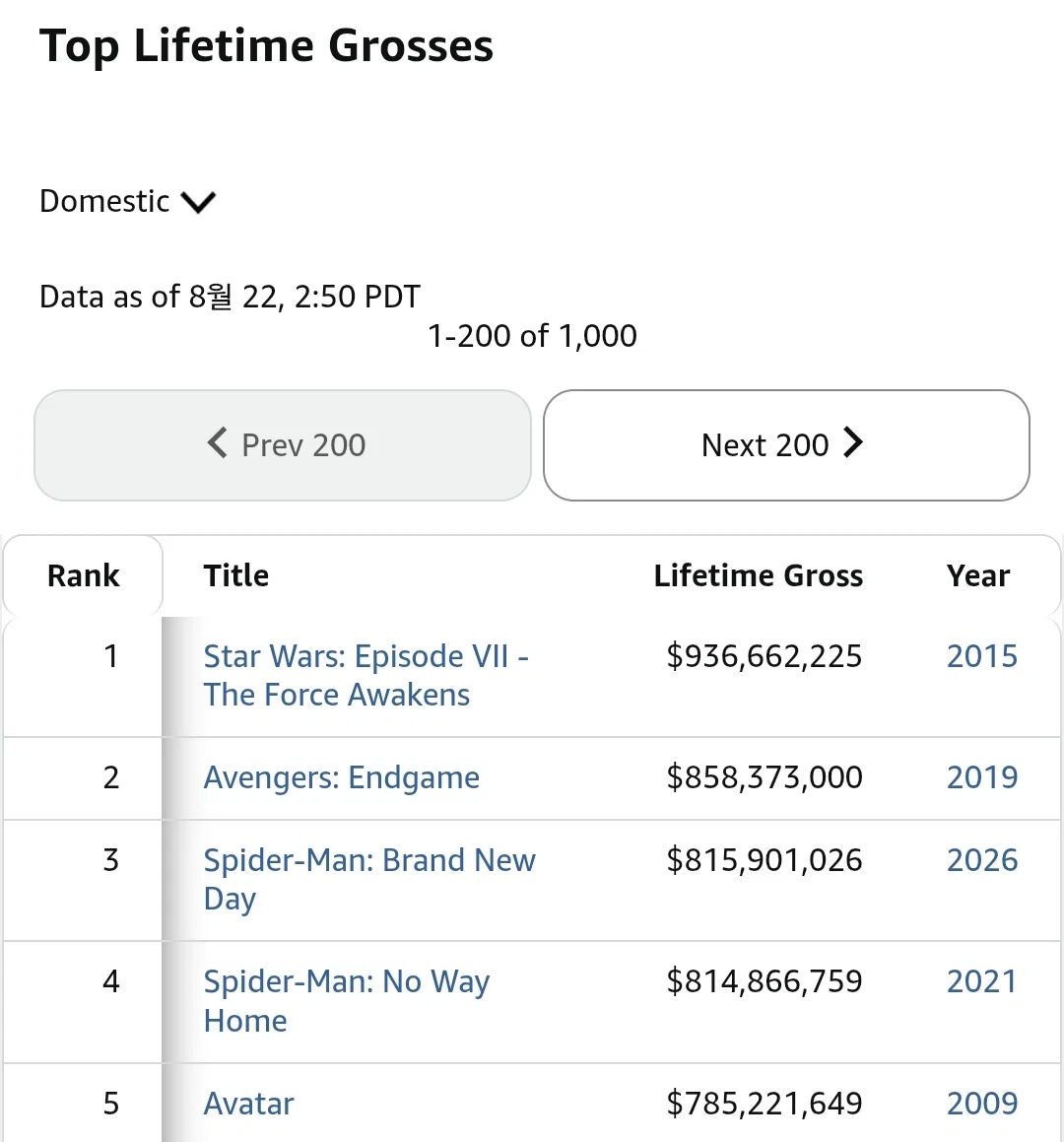Sort by the Title column header
The width and height of the screenshot is (1064, 1142).
click(x=236, y=575)
